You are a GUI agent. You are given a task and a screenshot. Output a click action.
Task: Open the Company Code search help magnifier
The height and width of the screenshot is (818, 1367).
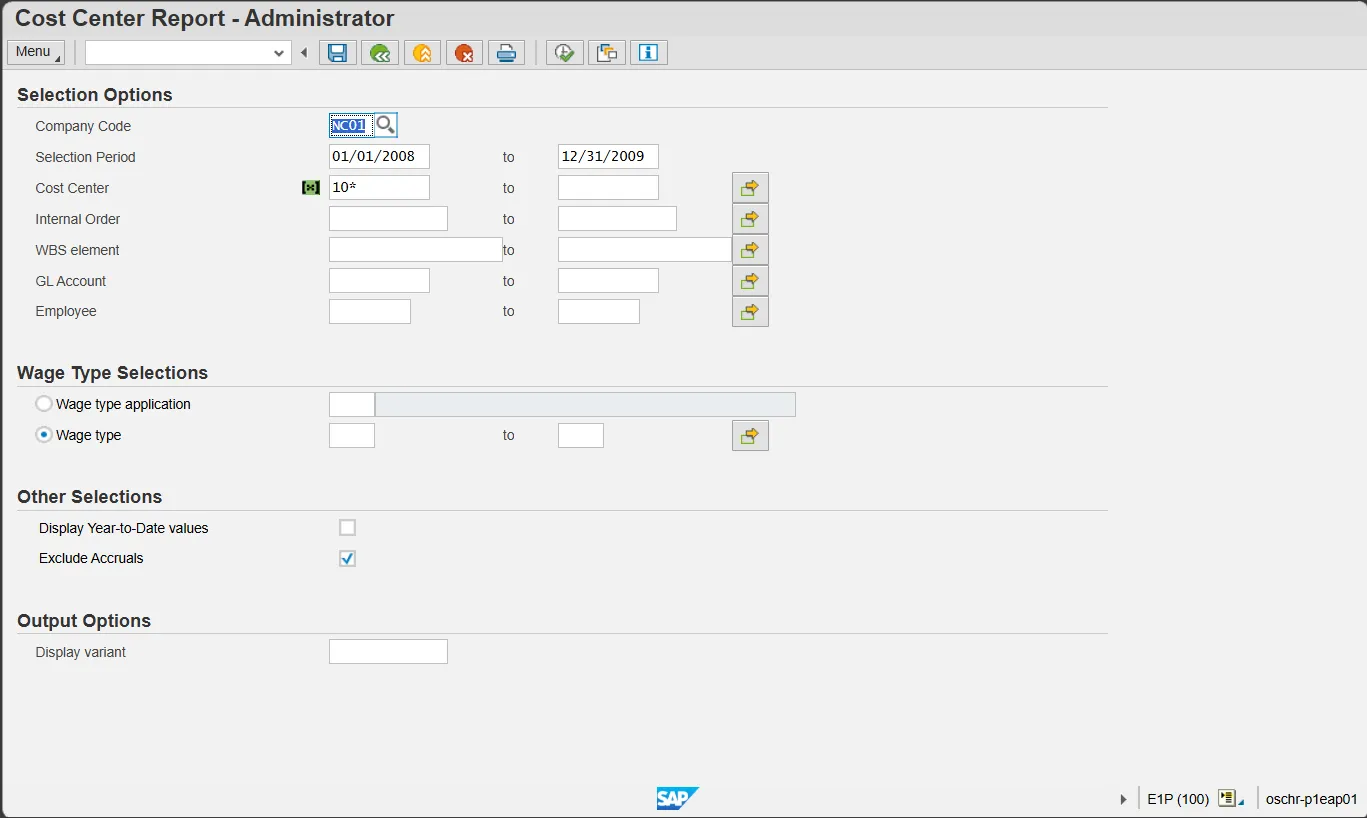coord(385,126)
